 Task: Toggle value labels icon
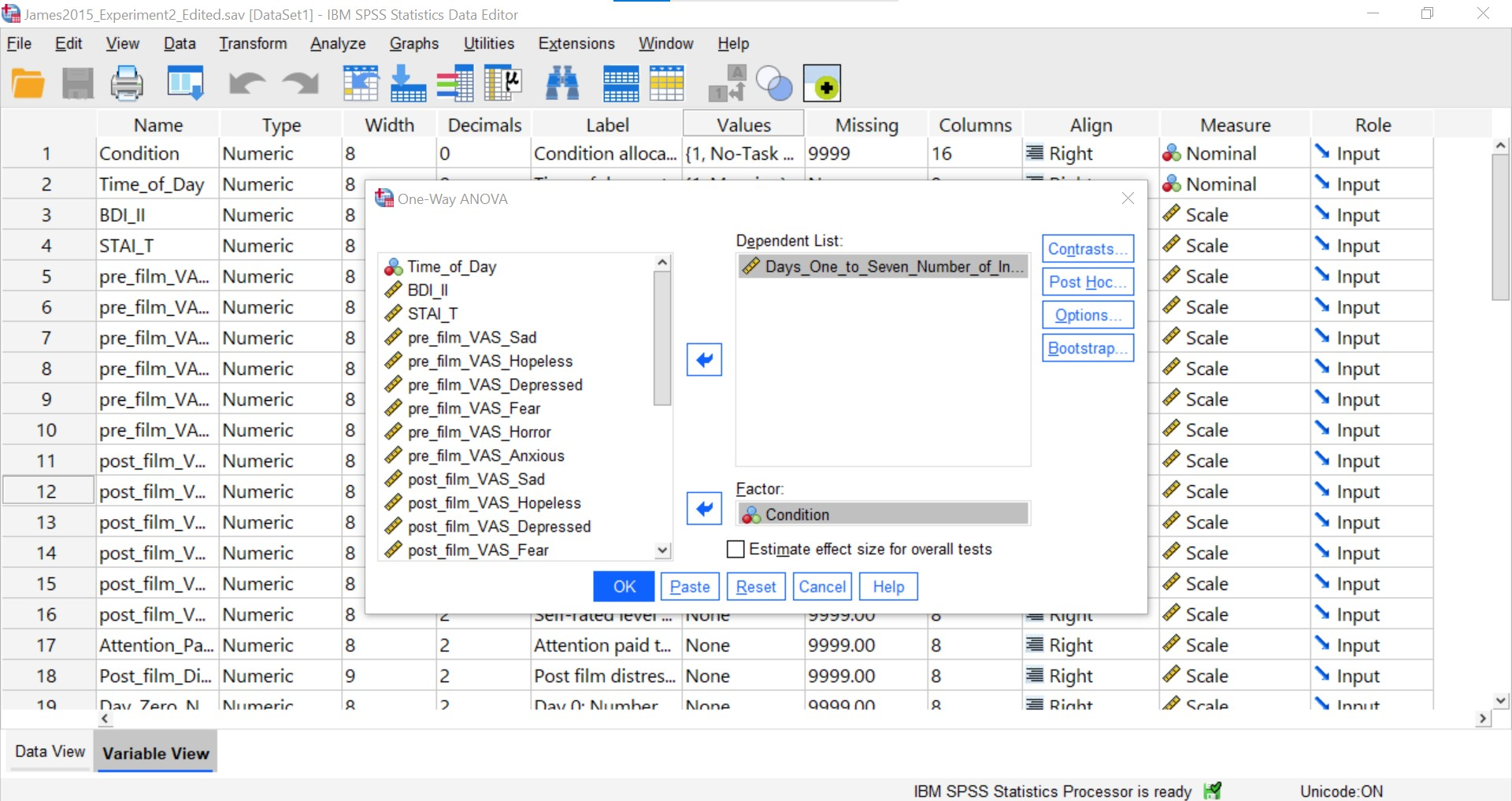coord(727,83)
